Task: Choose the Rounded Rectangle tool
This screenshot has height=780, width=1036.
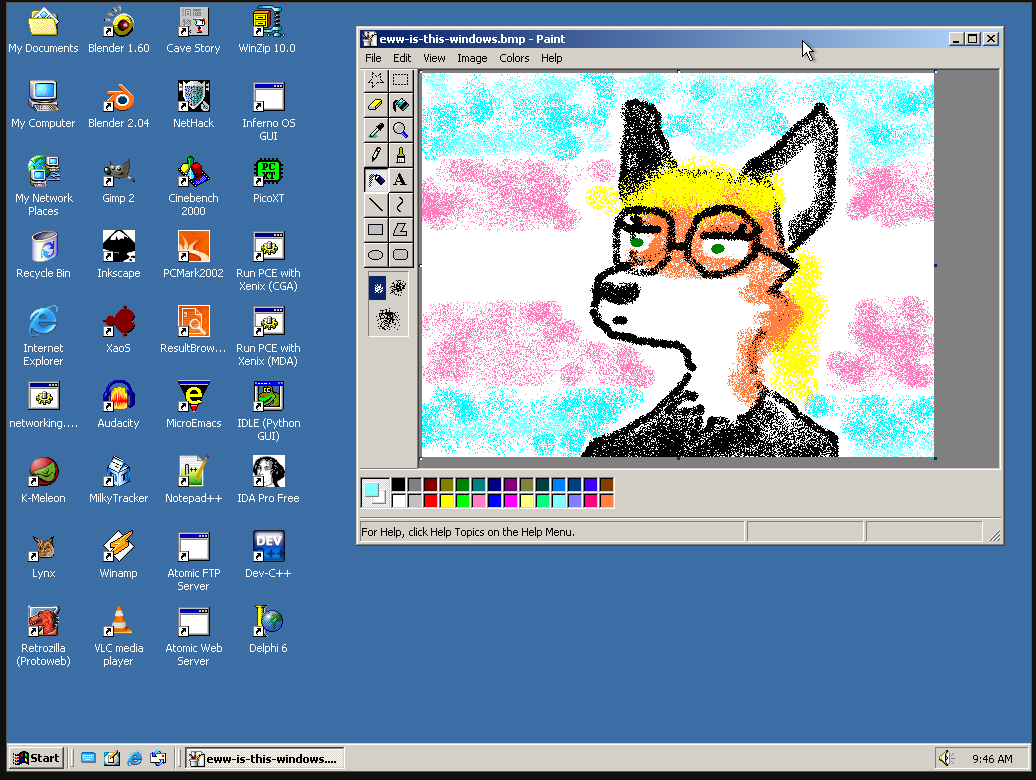Action: click(400, 255)
